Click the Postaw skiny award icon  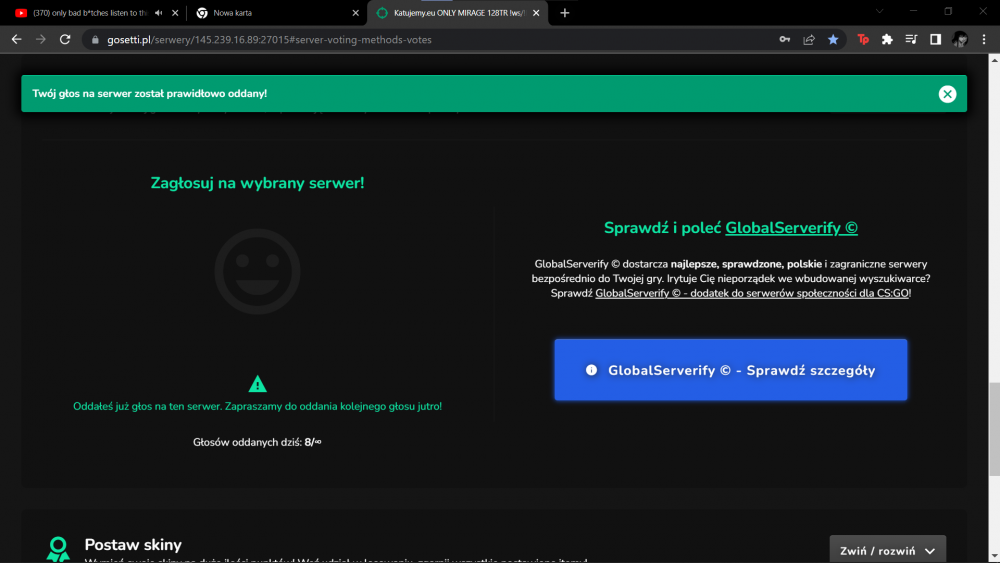[58, 549]
